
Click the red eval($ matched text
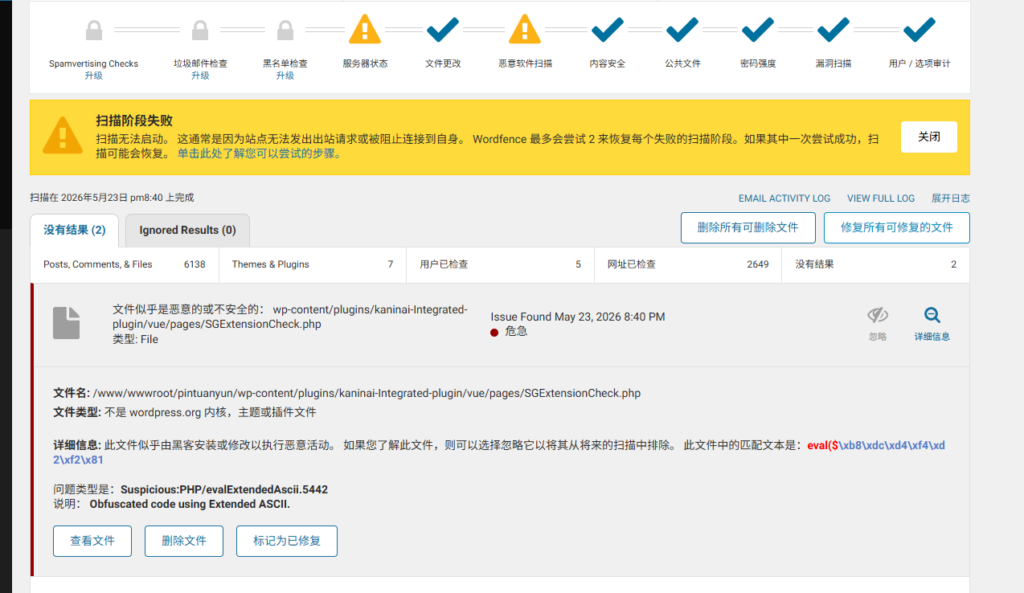(823, 445)
